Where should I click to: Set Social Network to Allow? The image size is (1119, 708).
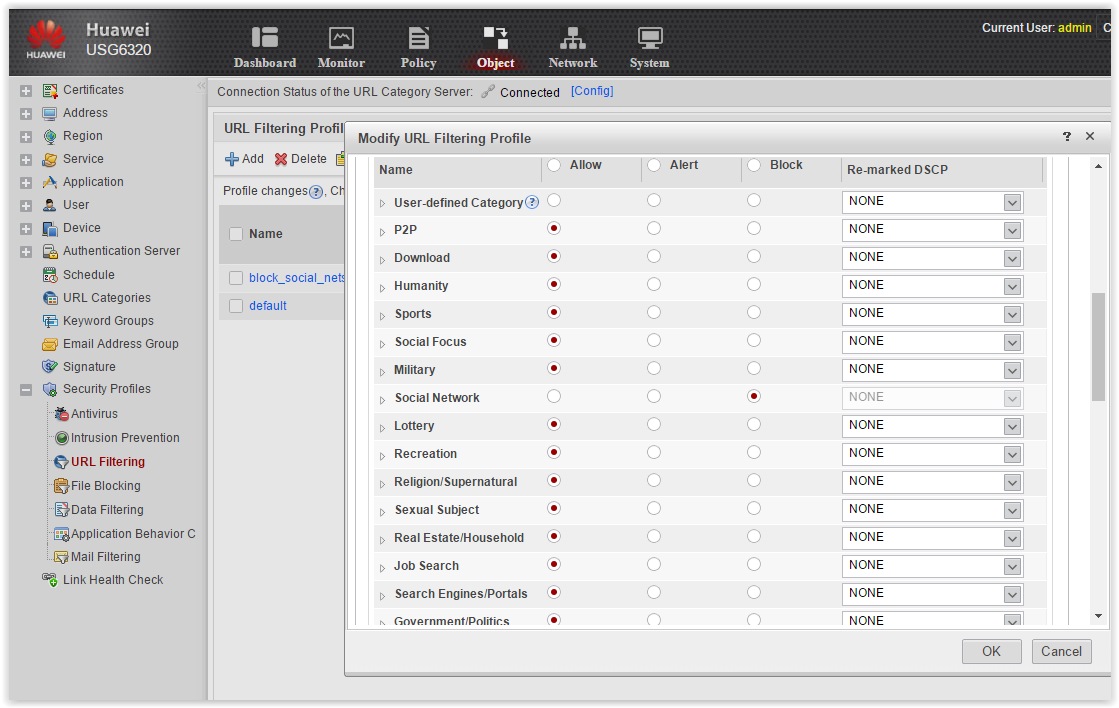pyautogui.click(x=554, y=396)
